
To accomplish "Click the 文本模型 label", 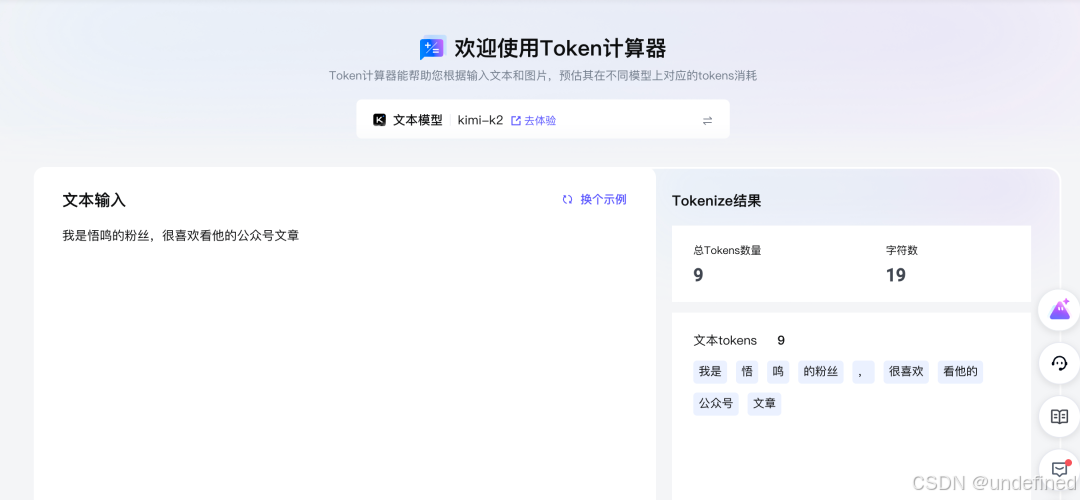I will point(417,121).
